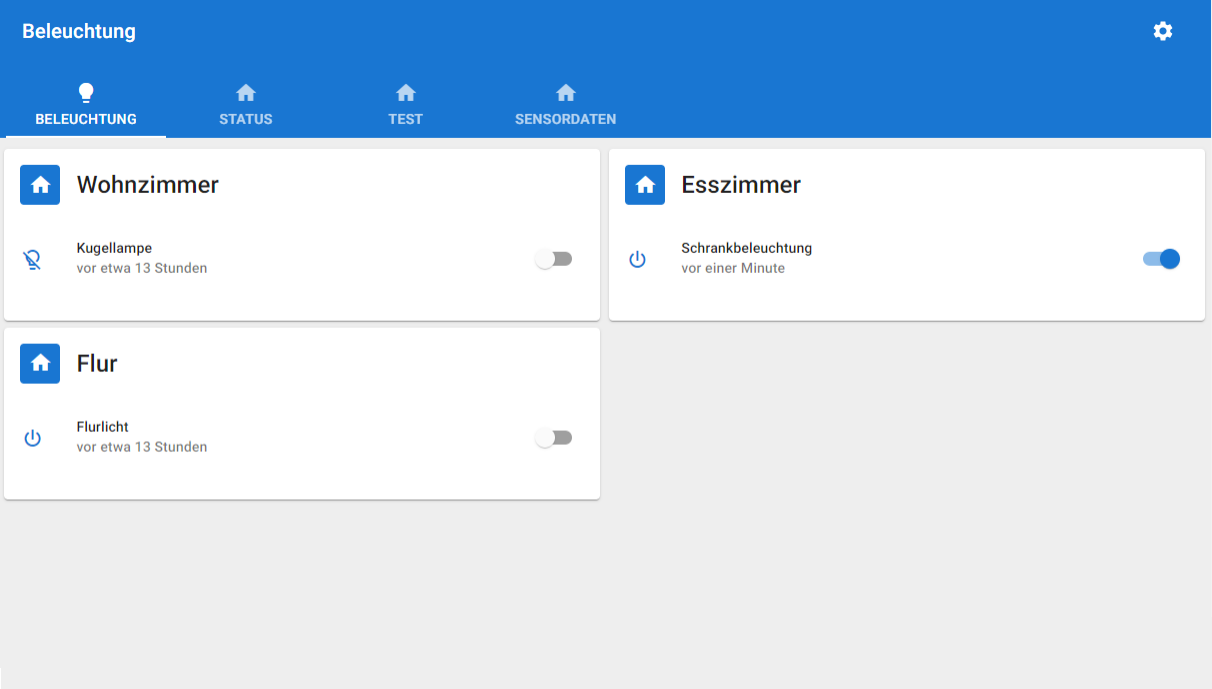Click the Schrankbeleuchtung entity name
This screenshot has height=689, width=1212.
tap(746, 248)
